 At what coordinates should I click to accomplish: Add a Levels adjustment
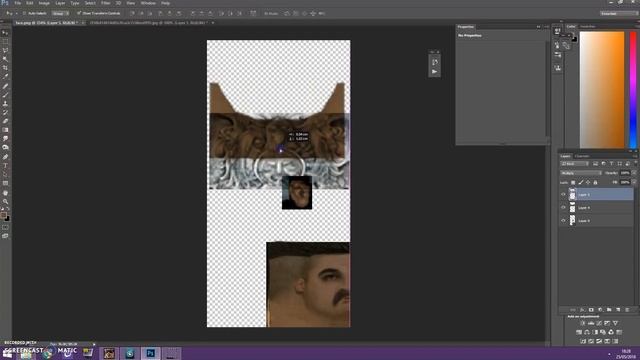coord(590,323)
